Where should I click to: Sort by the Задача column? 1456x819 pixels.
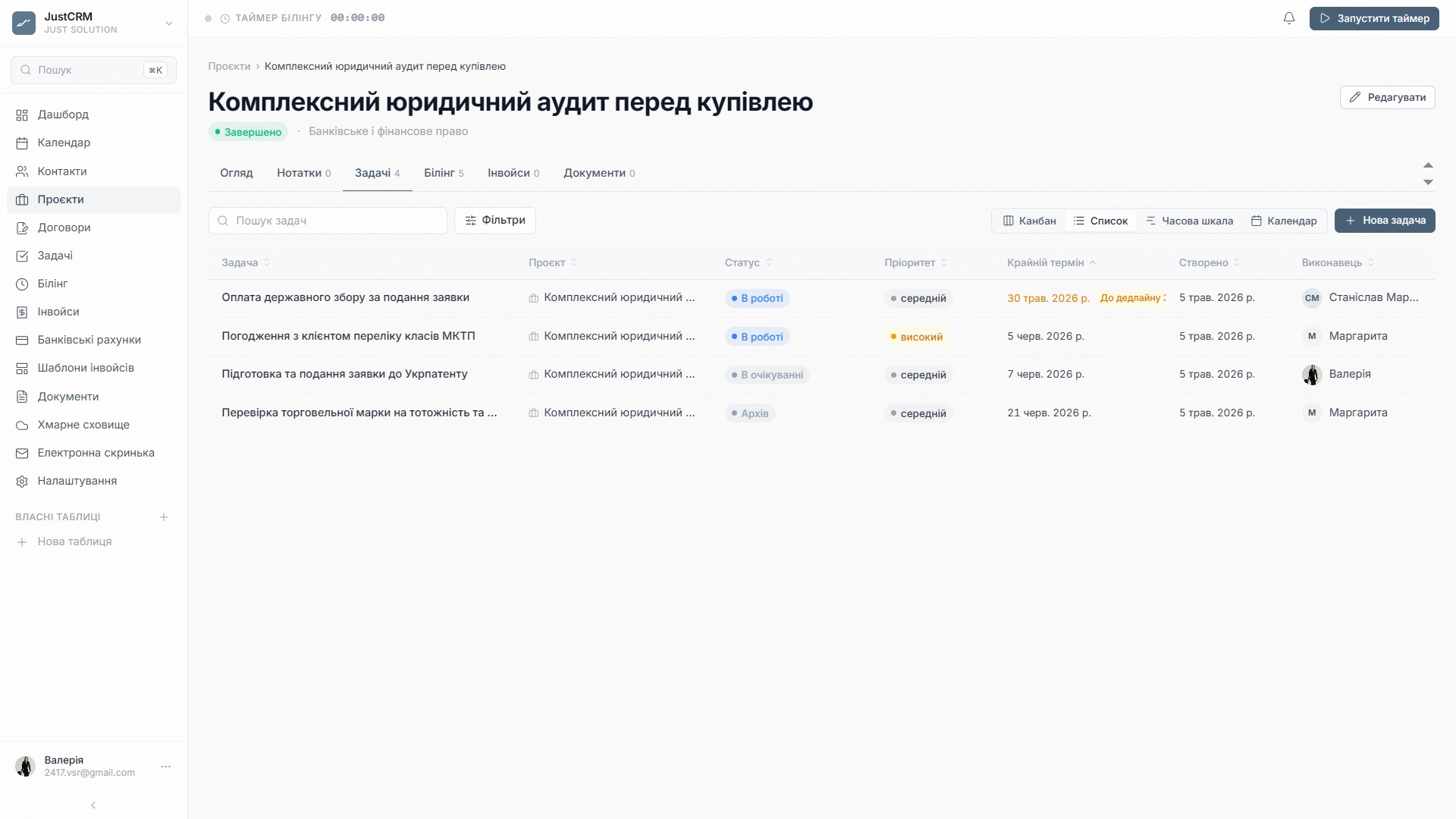pos(246,262)
